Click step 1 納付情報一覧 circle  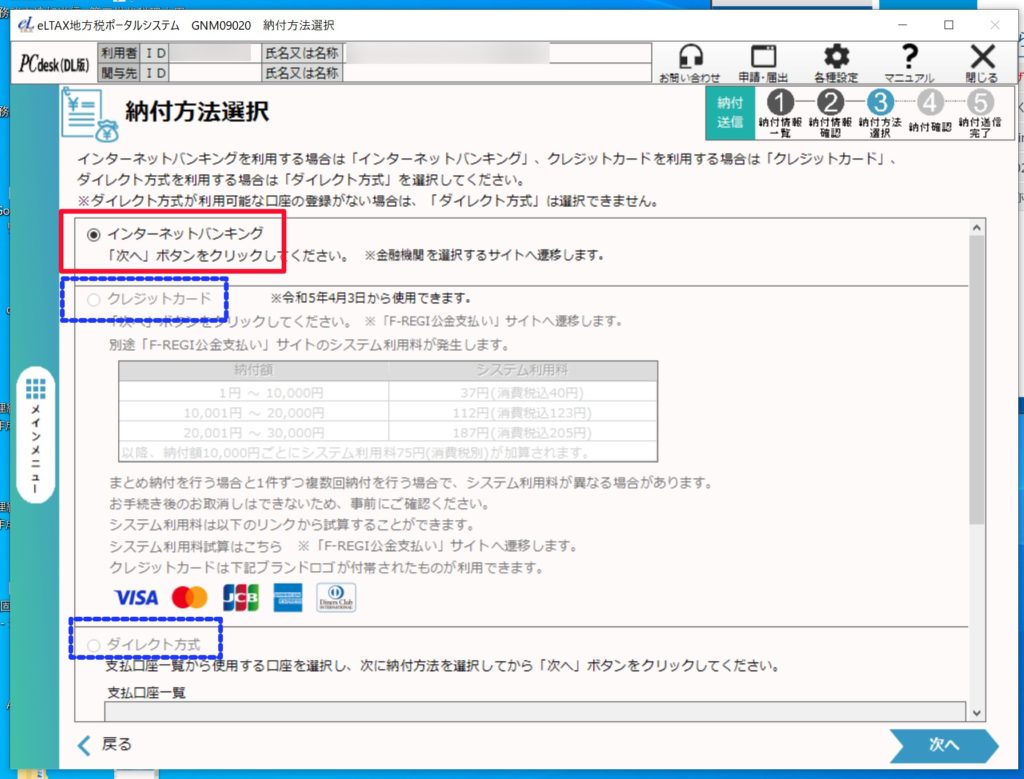(x=781, y=103)
